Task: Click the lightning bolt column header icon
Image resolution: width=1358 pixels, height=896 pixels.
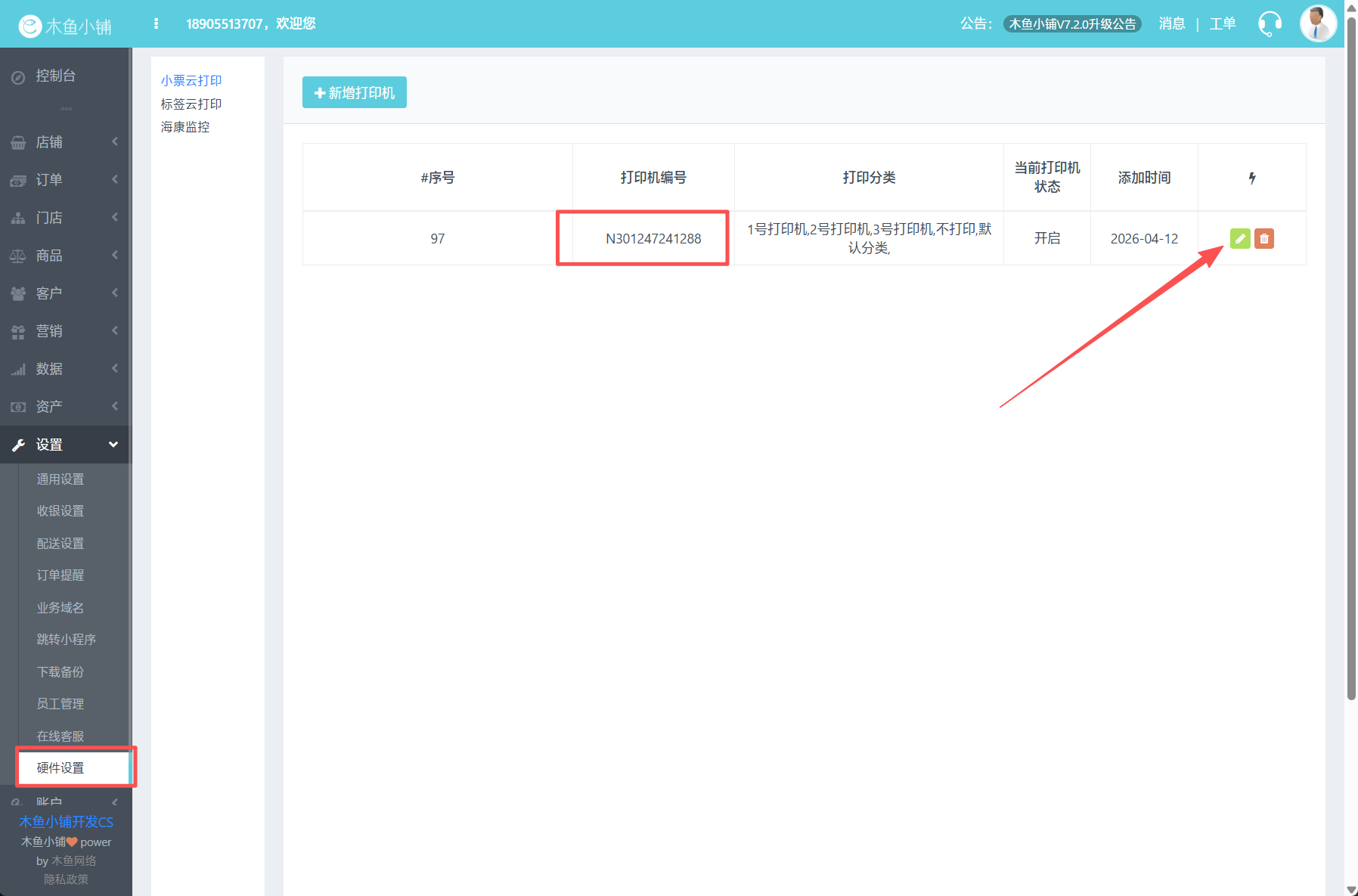Action: pyautogui.click(x=1252, y=178)
